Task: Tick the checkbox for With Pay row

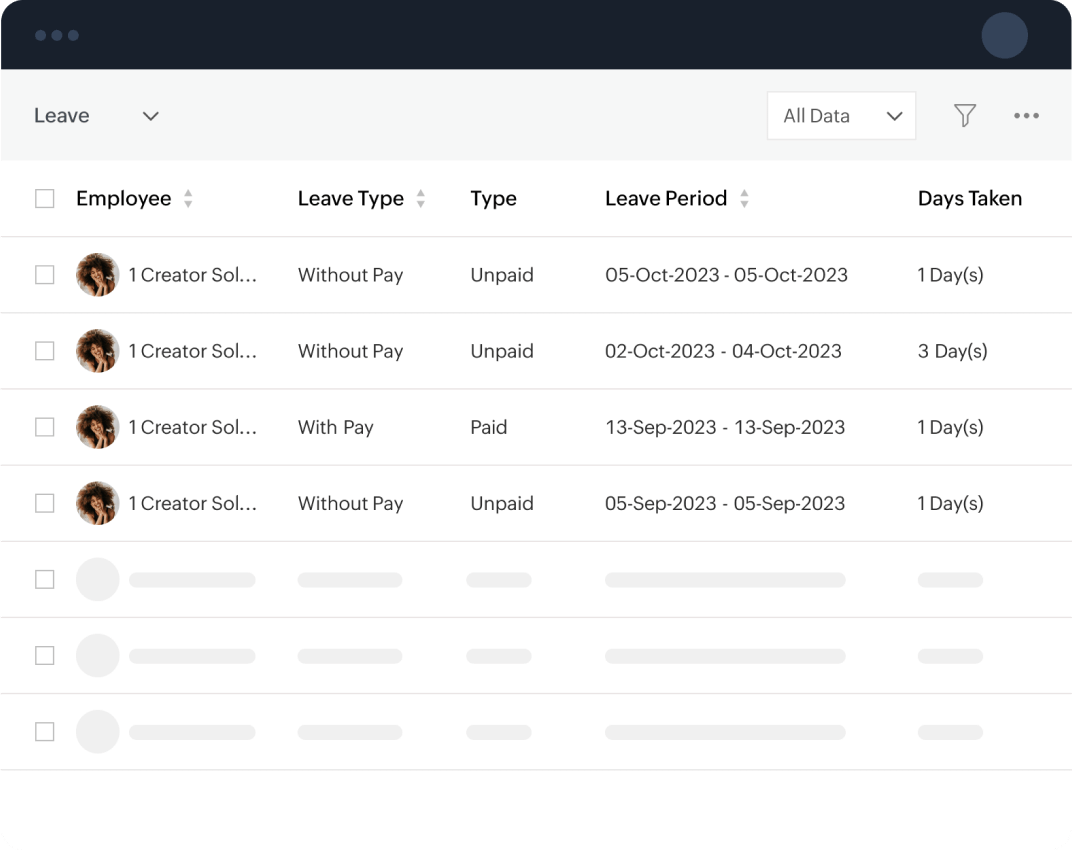Action: tap(45, 427)
